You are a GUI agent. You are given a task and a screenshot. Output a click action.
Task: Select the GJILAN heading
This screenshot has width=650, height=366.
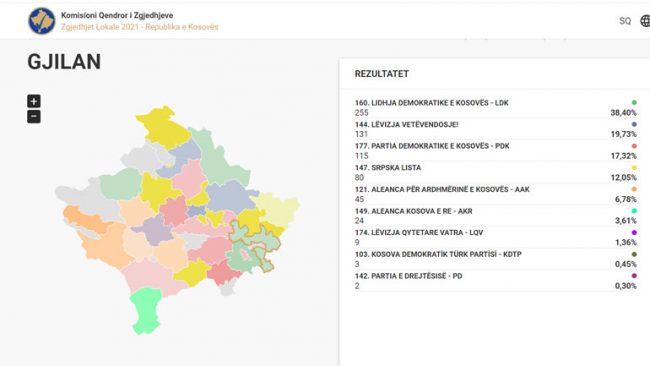tap(64, 62)
